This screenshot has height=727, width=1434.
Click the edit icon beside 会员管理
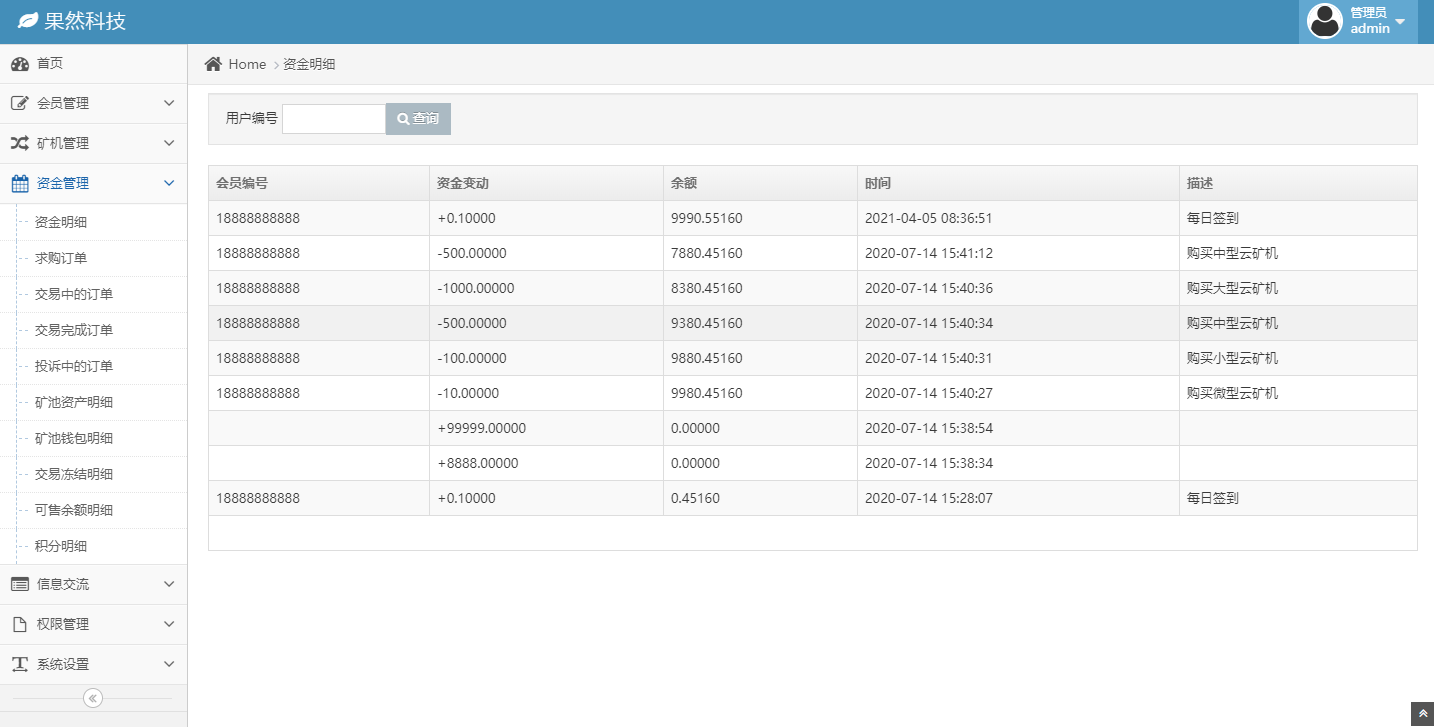click(x=20, y=104)
